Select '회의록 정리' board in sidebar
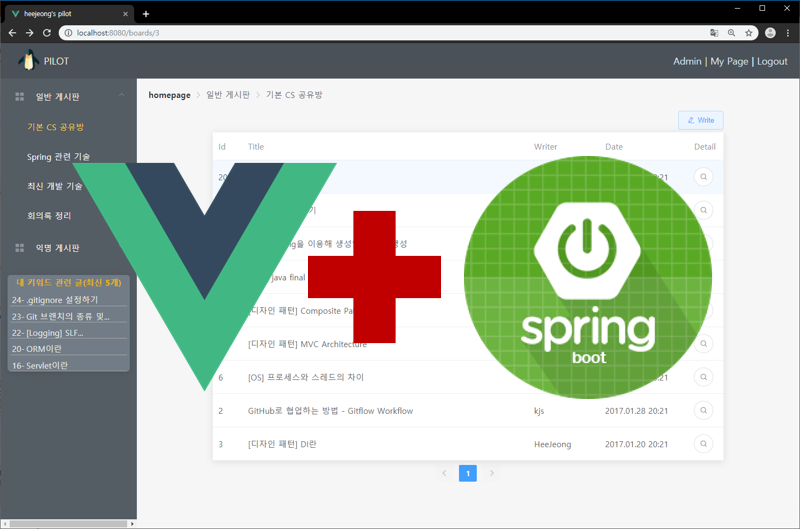Image resolution: width=800 pixels, height=529 pixels. click(x=49, y=216)
